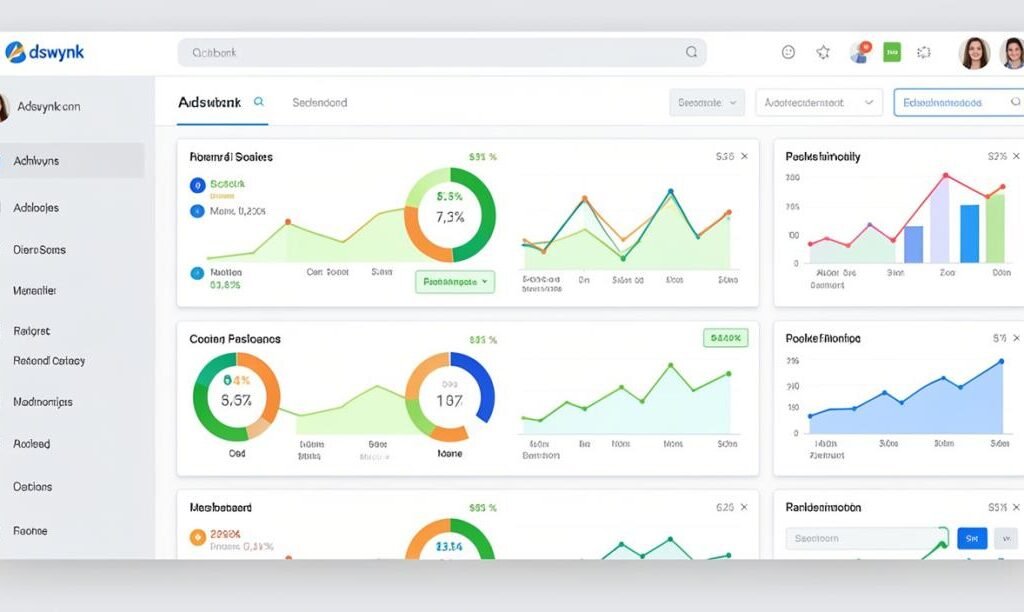Click the magnifier icon in top search bar
This screenshot has height=612, width=1024.
pos(691,52)
